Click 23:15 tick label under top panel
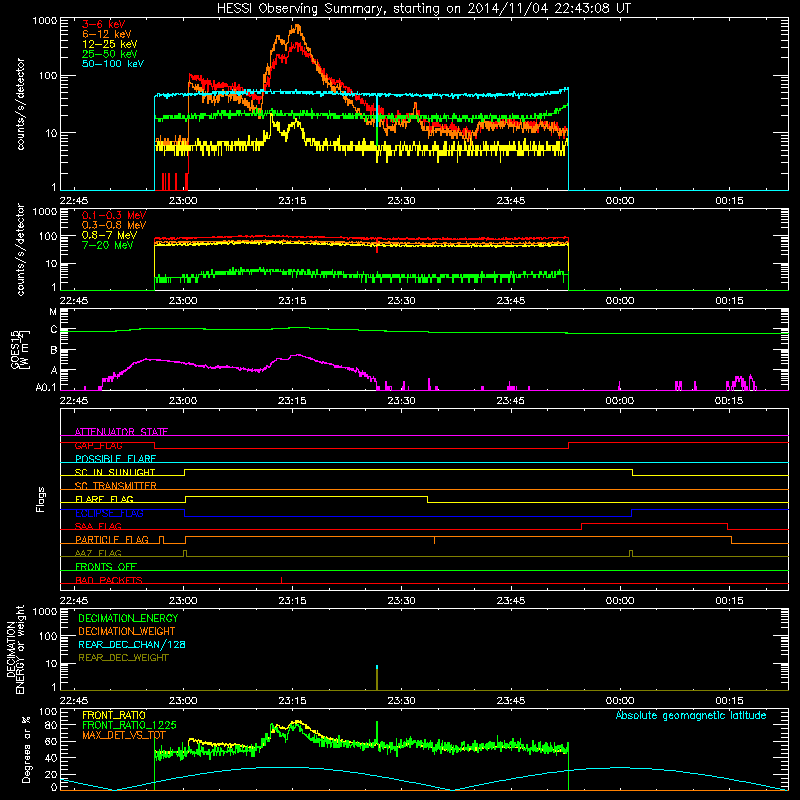Screen dimensions: 800x800 click(x=292, y=201)
